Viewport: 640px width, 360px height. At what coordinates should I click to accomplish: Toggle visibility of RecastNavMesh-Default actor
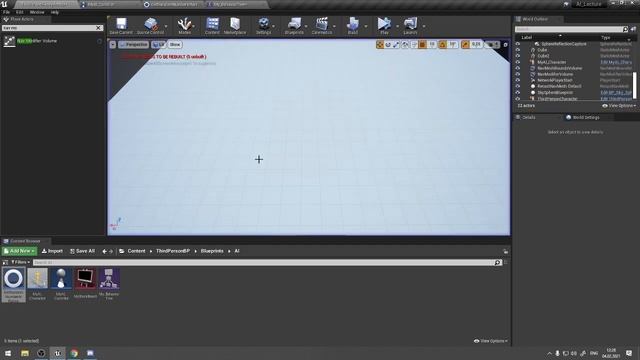click(x=518, y=87)
